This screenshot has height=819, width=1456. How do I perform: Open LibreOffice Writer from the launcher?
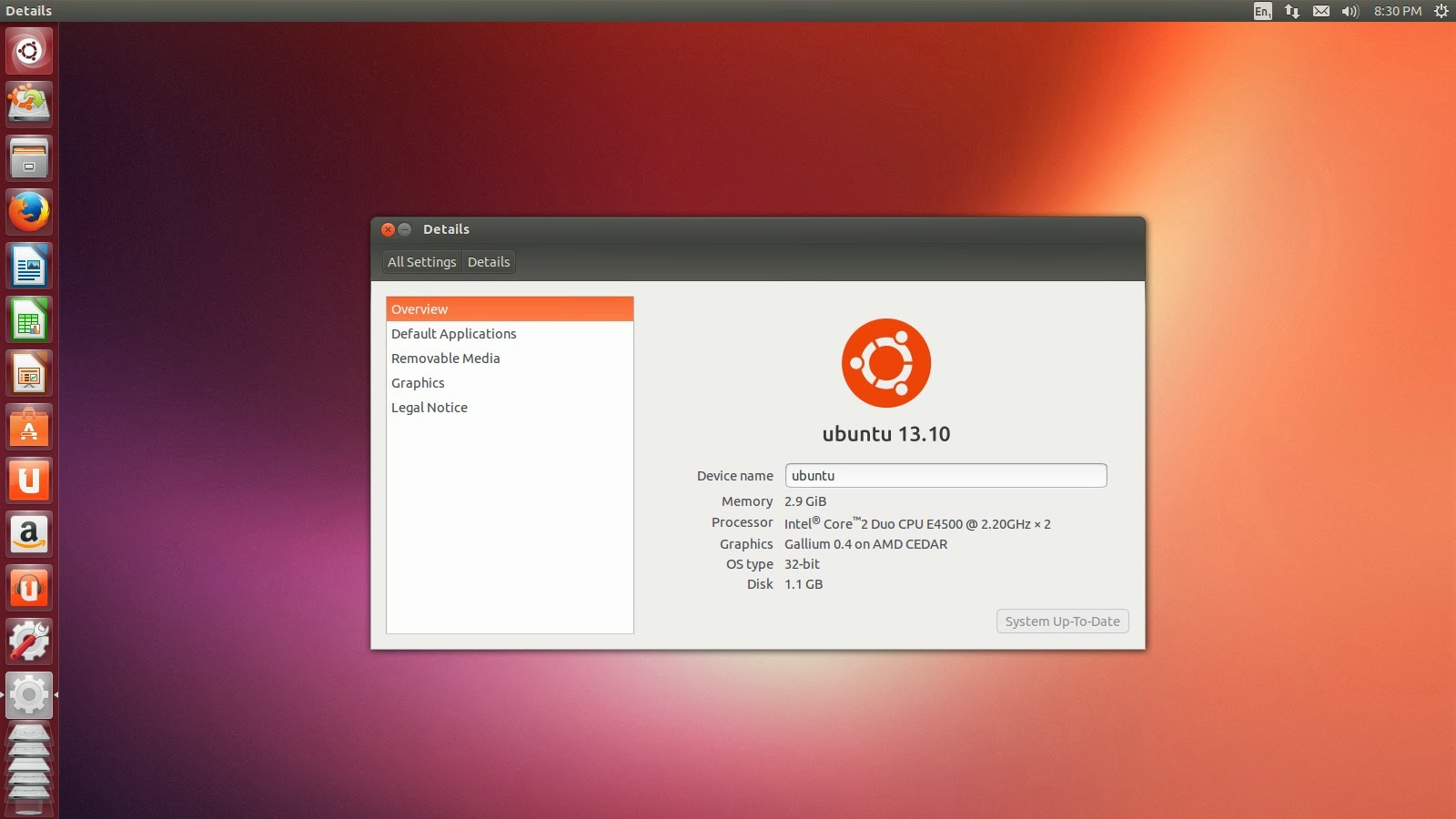[29, 266]
